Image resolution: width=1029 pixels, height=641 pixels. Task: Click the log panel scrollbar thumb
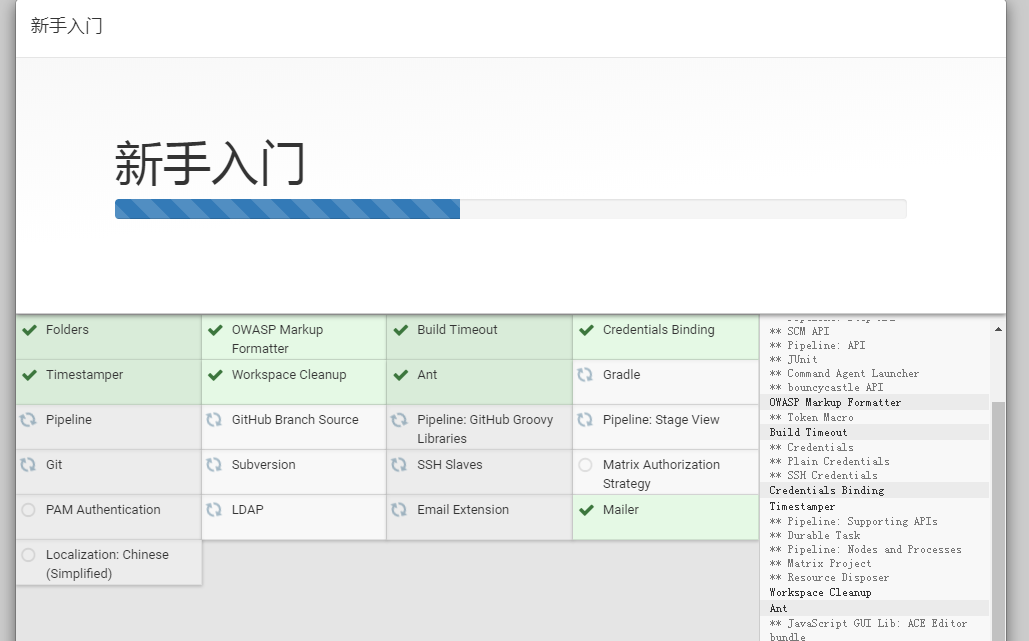pyautogui.click(x=998, y=521)
